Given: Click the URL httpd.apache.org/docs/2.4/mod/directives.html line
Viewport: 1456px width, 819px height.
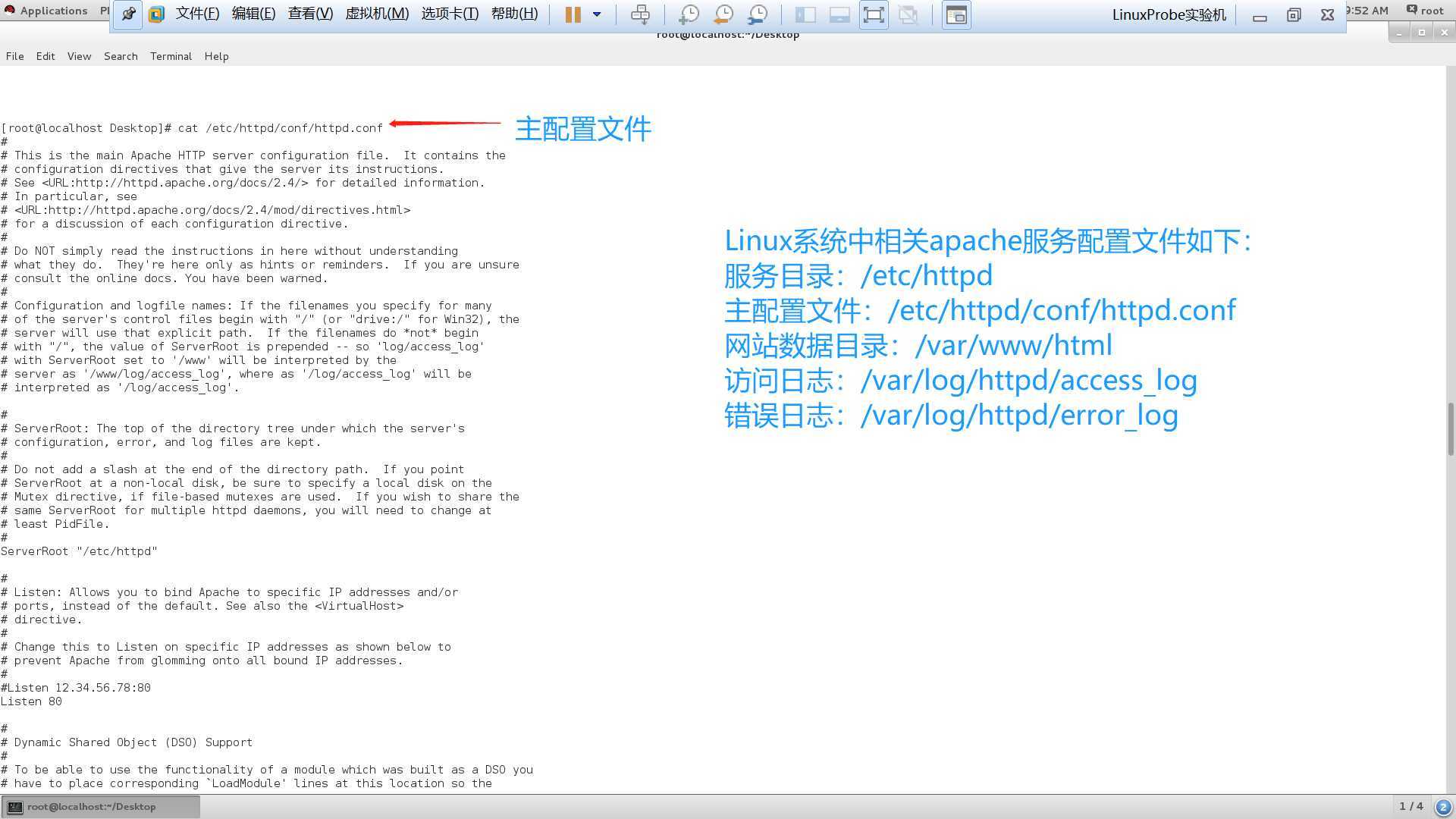Looking at the screenshot, I should (206, 210).
